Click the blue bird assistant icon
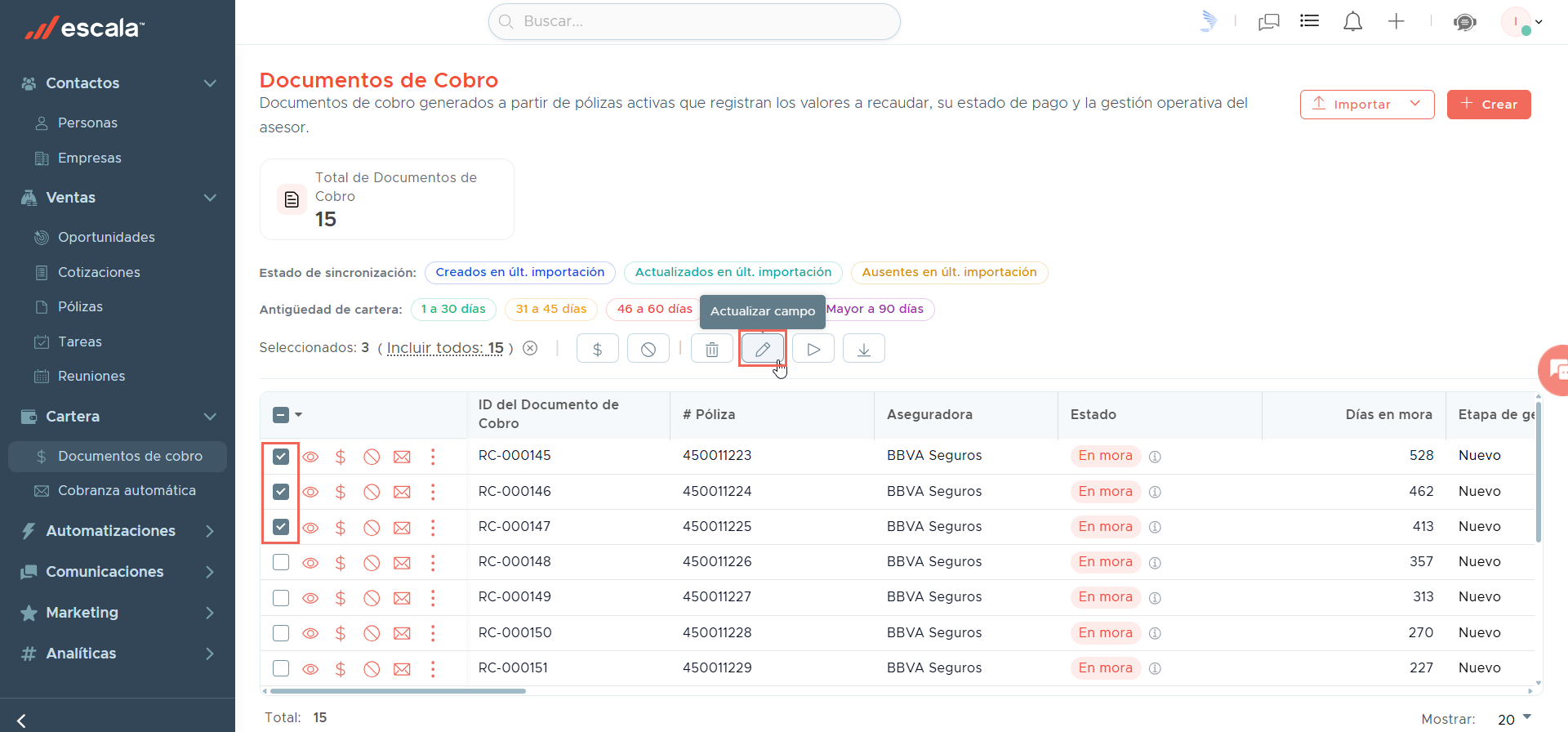The image size is (1568, 732). point(1209,21)
